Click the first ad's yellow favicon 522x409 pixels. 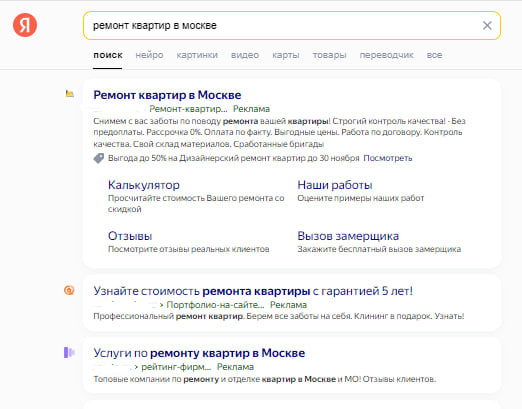click(x=69, y=94)
